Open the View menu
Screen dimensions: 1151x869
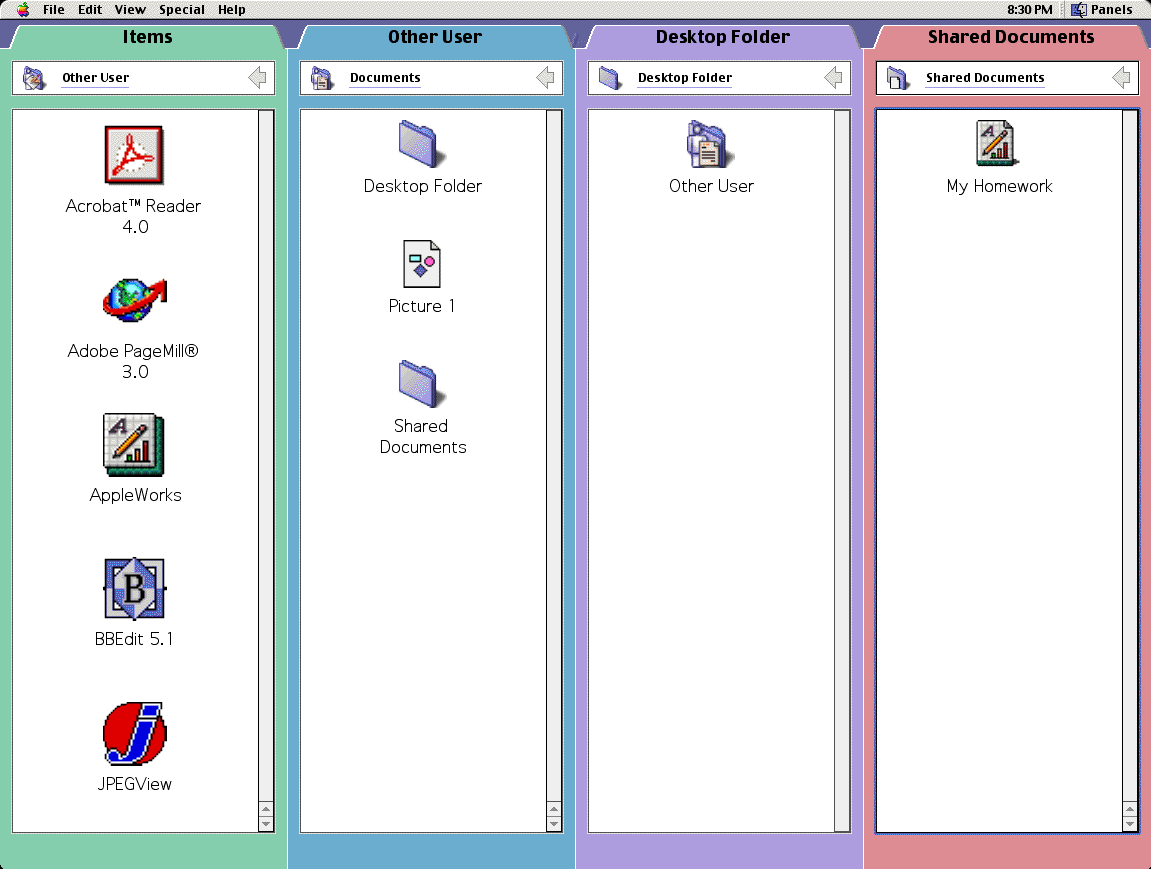[x=130, y=10]
